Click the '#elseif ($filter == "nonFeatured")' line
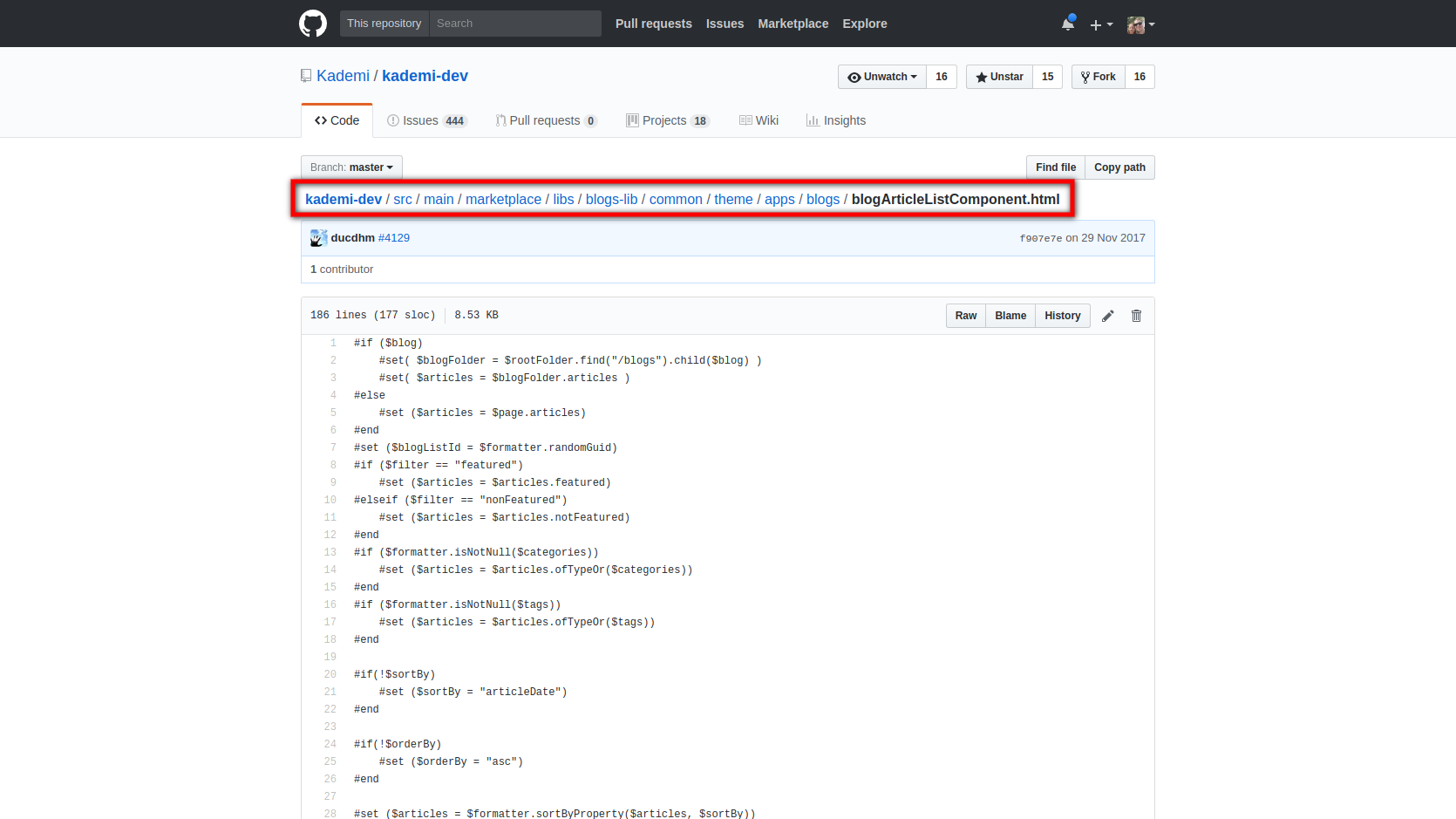Screen dimensions: 1456x819 pos(460,501)
